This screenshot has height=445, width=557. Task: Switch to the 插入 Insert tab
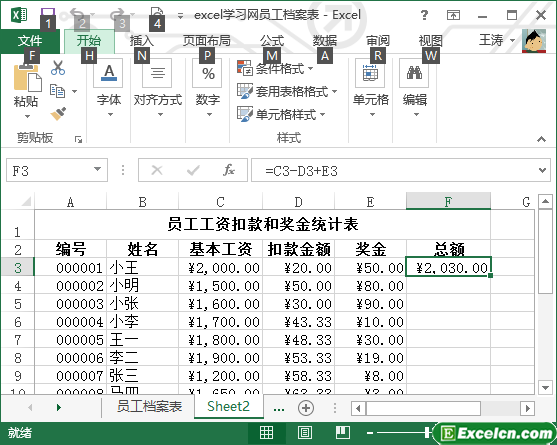[142, 40]
